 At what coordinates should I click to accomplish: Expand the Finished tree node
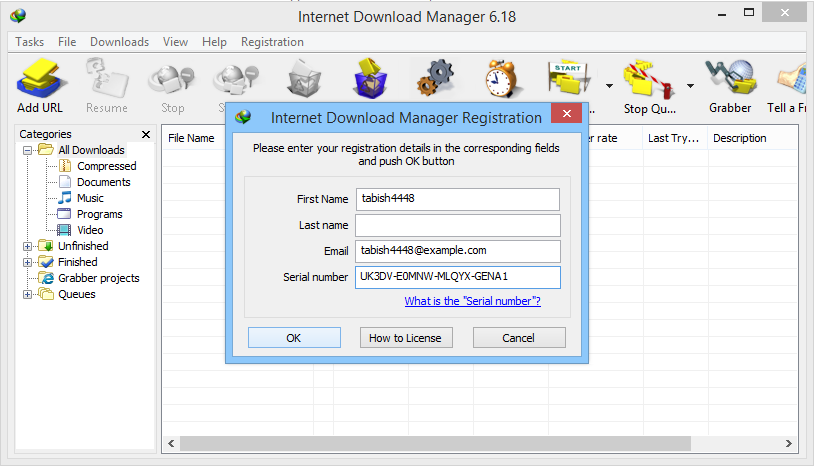tap(27, 263)
